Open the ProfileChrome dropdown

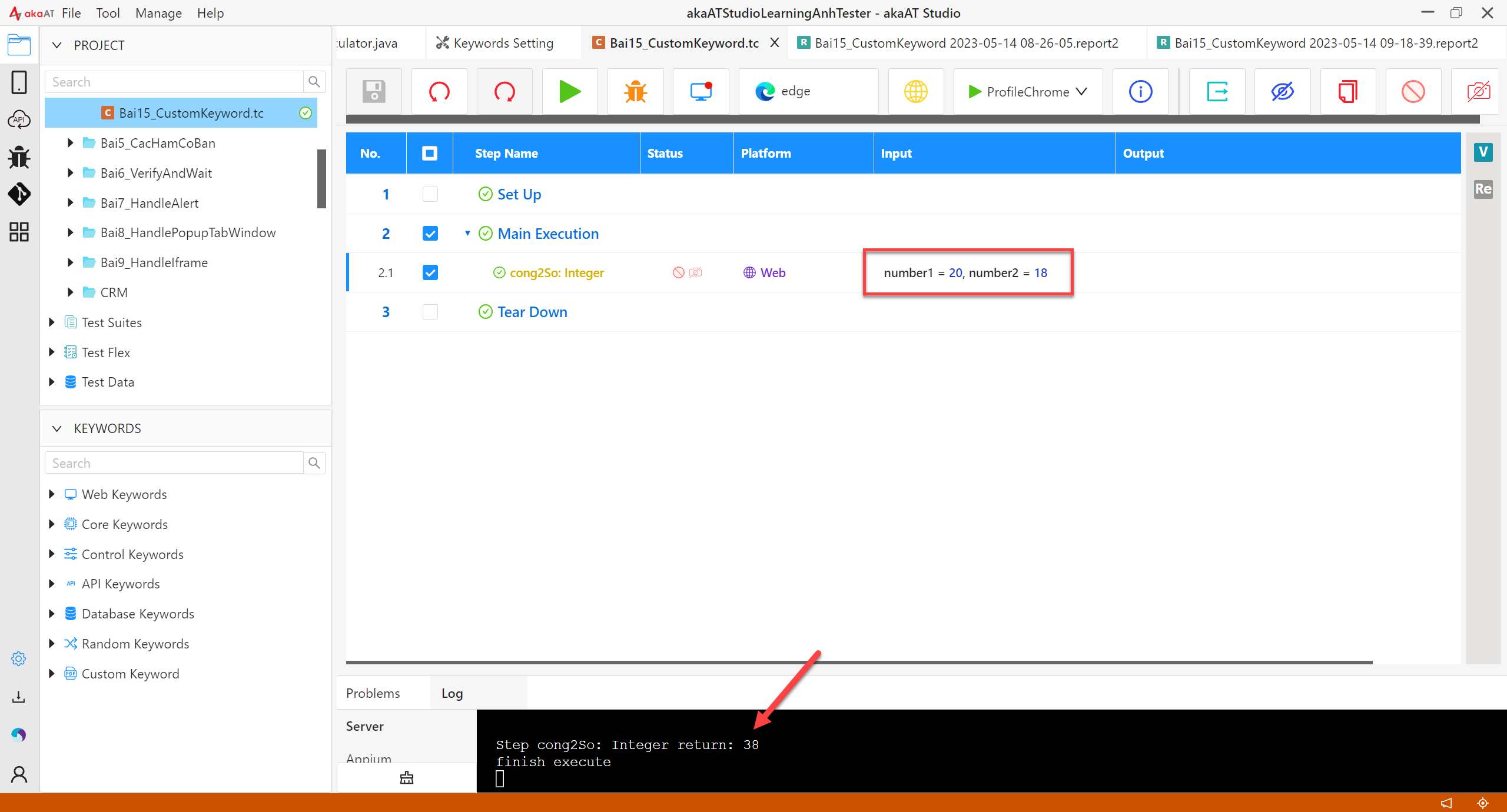click(x=1028, y=91)
